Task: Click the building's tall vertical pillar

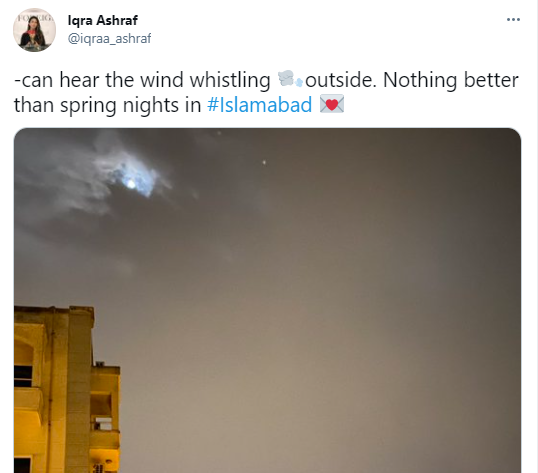Action: 79,391
